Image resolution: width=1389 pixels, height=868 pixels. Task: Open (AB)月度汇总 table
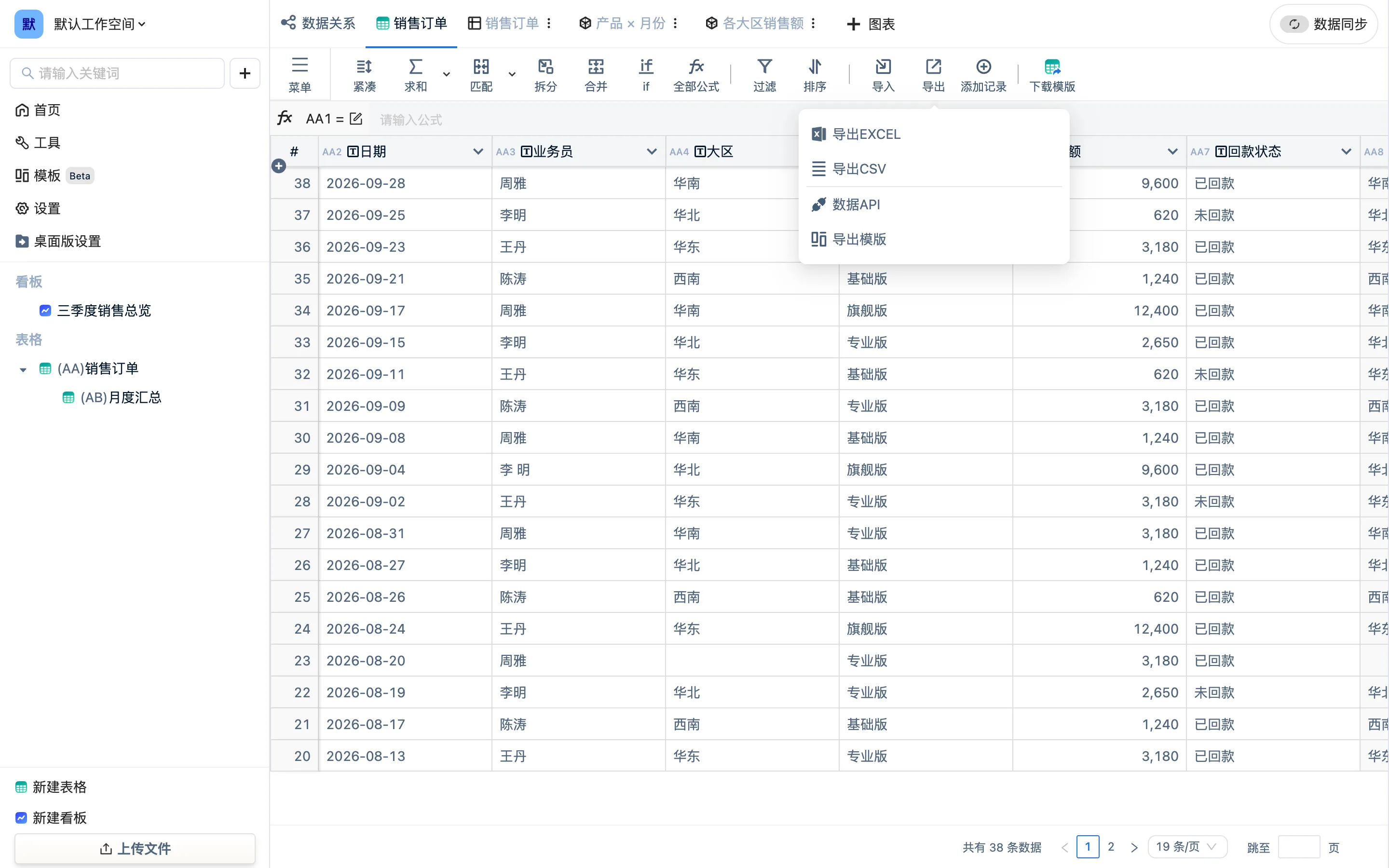pos(112,397)
